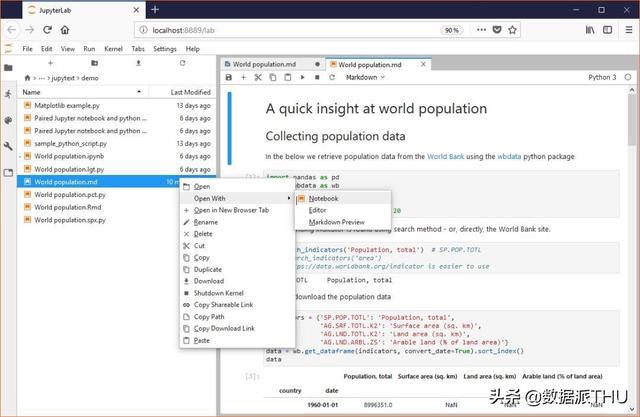Image resolution: width=640 pixels, height=417 pixels.
Task: Open the Kernel menu
Action: pyautogui.click(x=113, y=49)
